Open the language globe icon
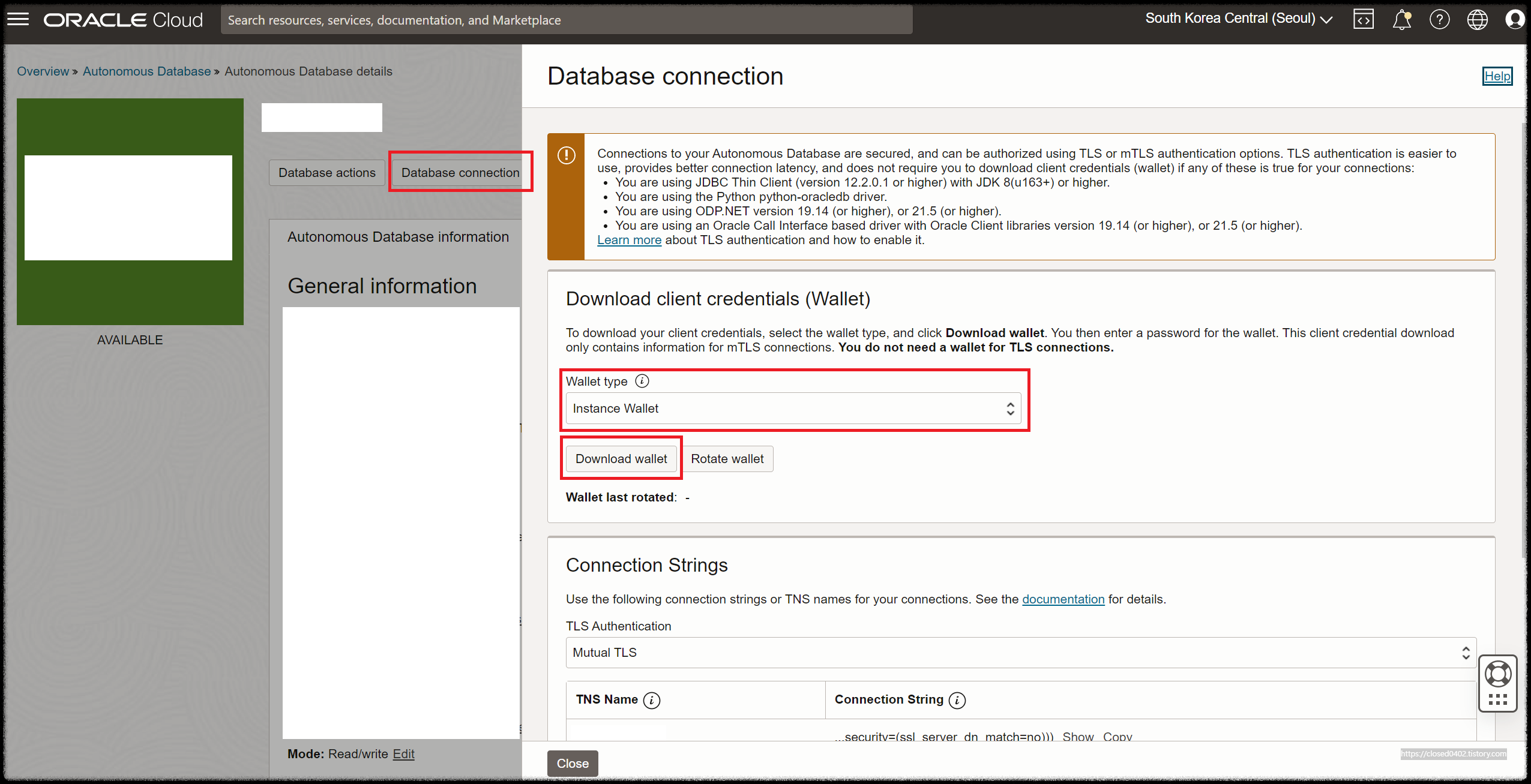Viewport: 1531px width, 784px height. tap(1477, 19)
